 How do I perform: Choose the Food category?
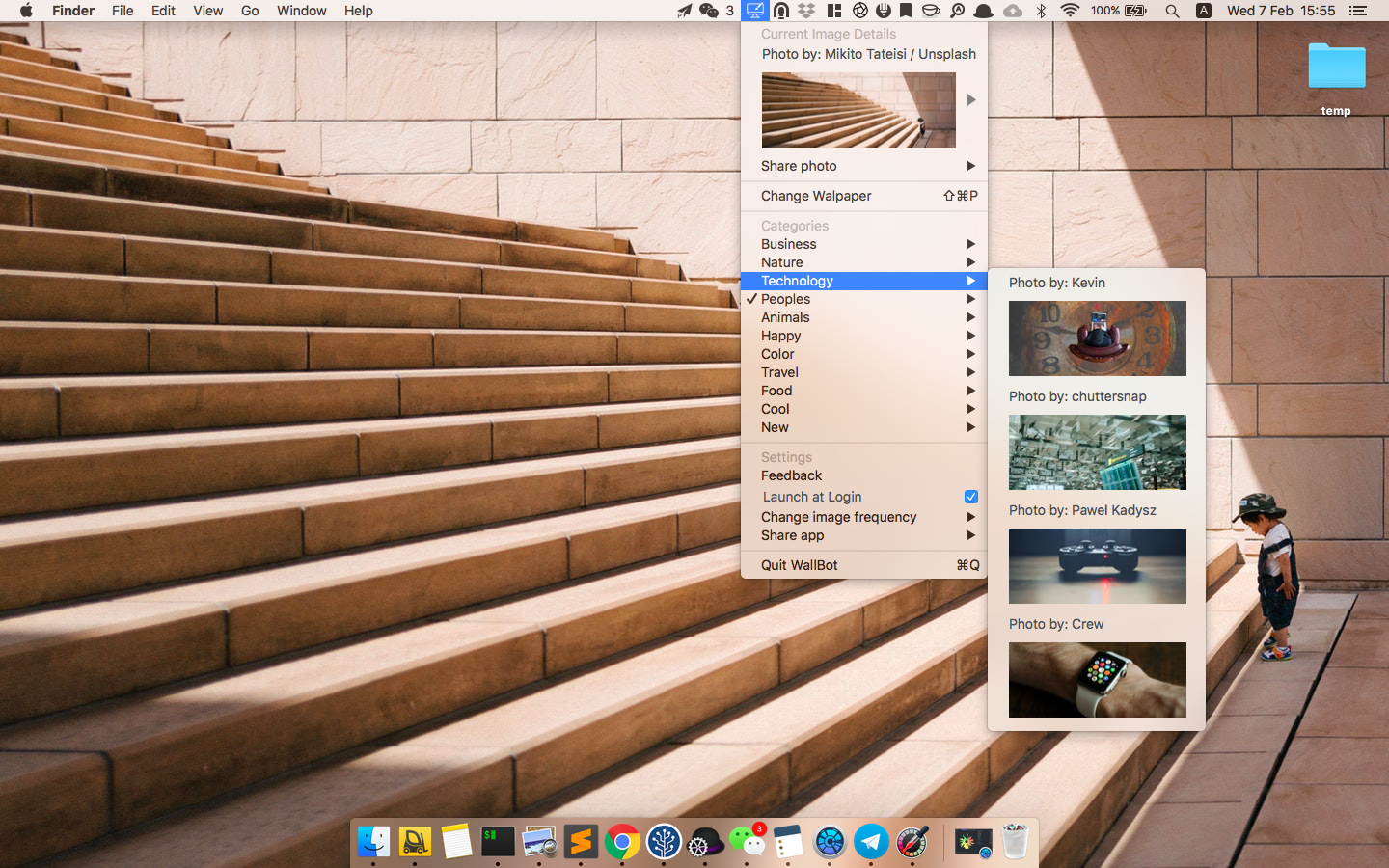[864, 391]
